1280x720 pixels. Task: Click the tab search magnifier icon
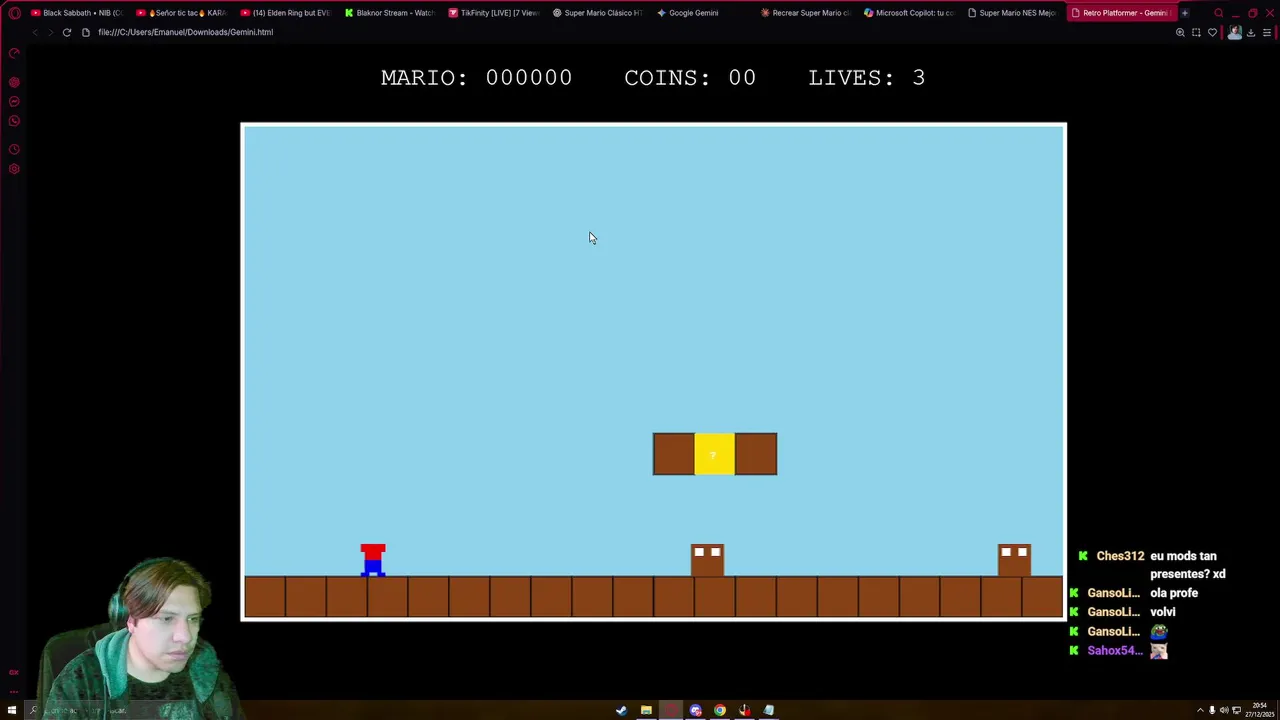[1218, 13]
